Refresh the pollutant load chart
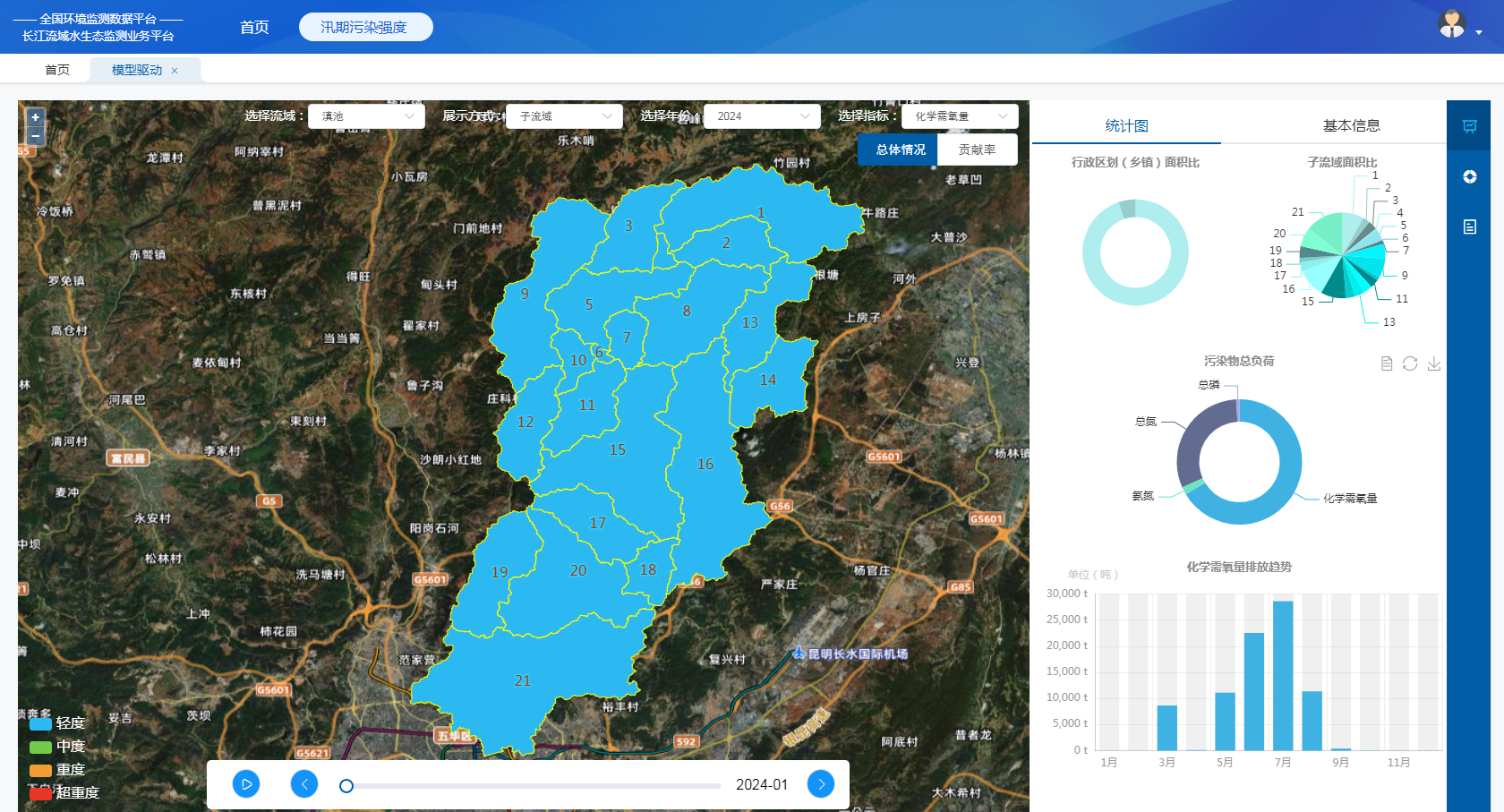This screenshot has height=812, width=1504. [1410, 363]
